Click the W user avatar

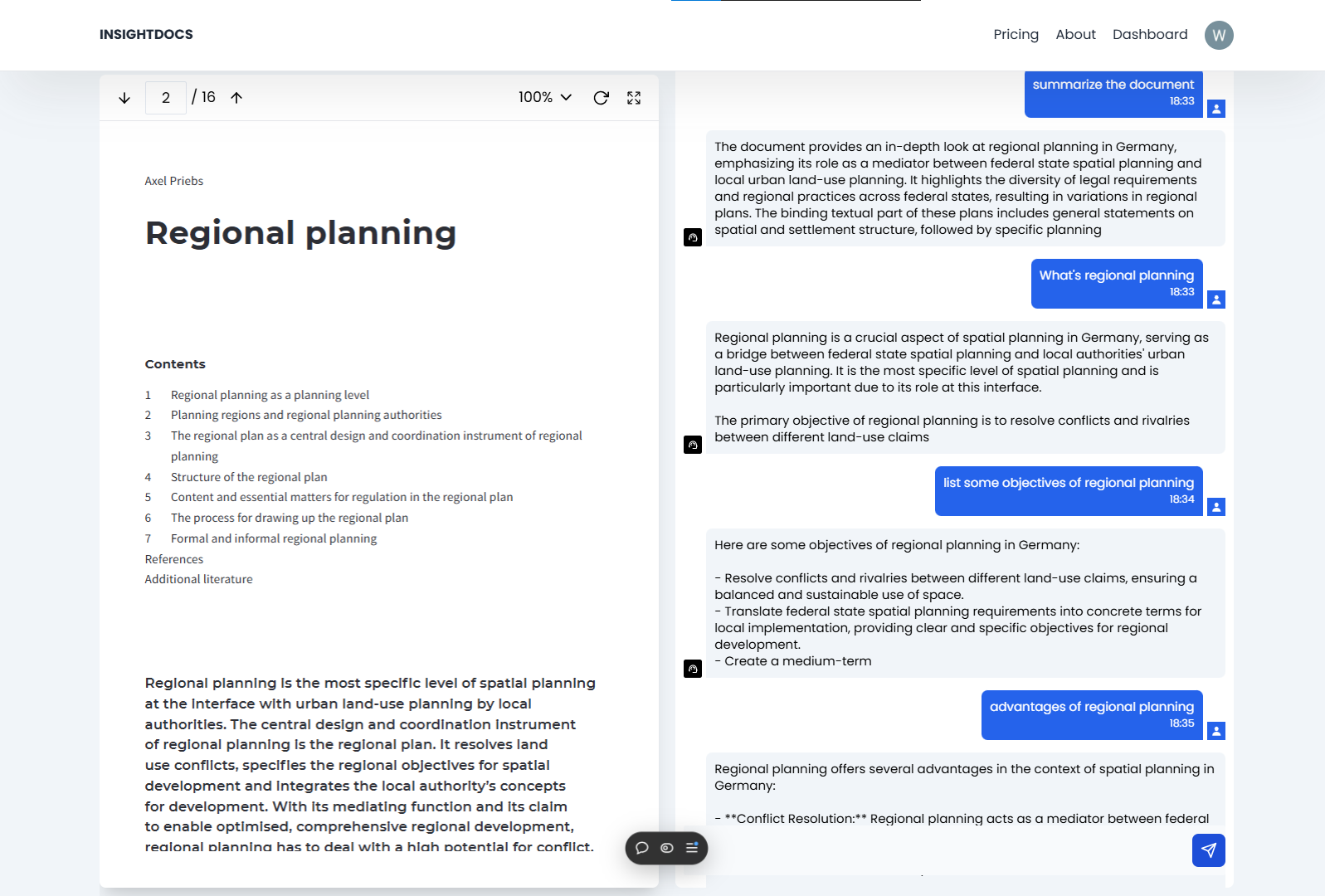pyautogui.click(x=1218, y=35)
